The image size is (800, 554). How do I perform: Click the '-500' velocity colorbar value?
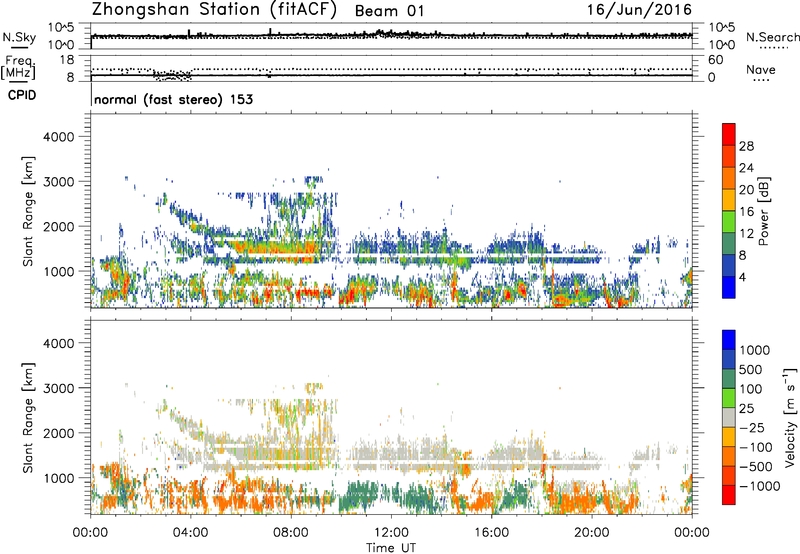(757, 467)
